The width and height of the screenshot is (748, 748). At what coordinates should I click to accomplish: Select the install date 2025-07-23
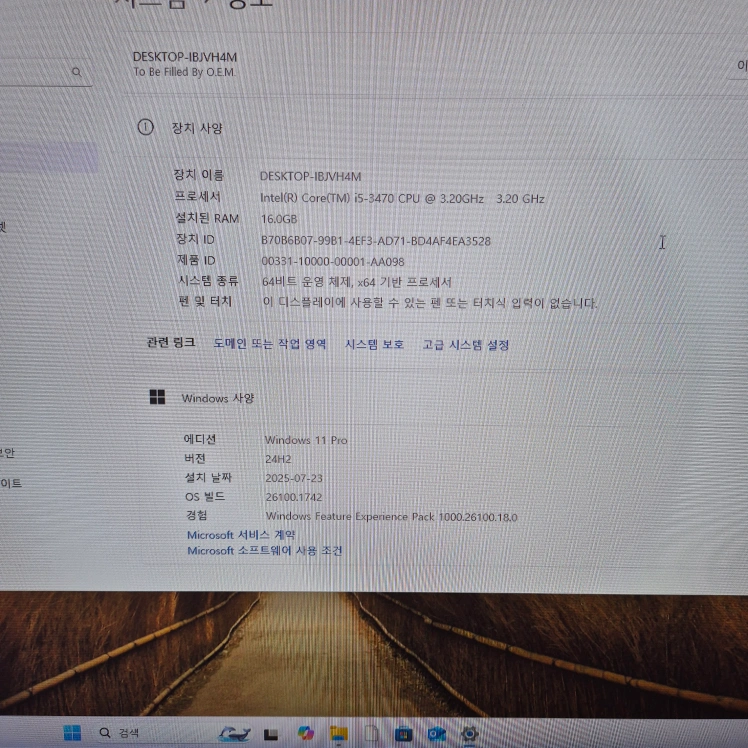click(294, 478)
